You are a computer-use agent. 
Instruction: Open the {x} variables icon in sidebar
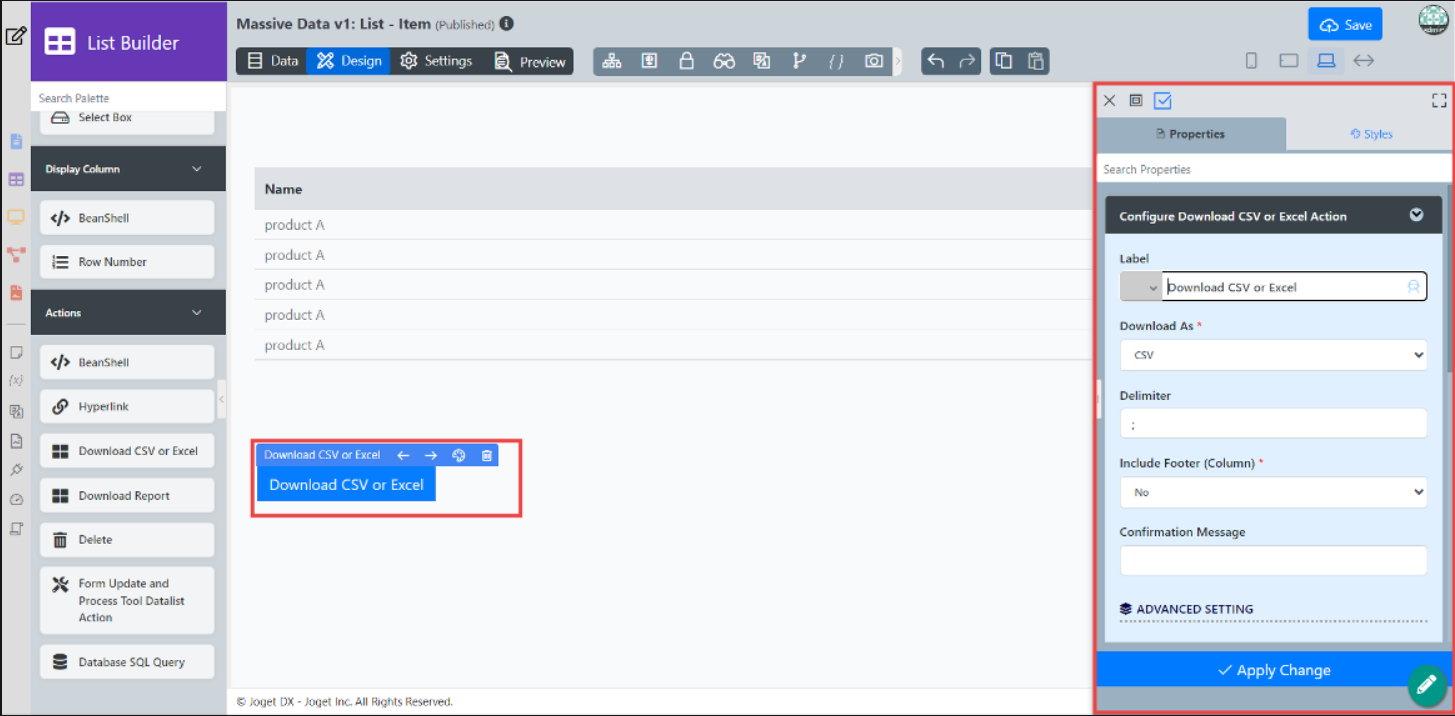point(16,380)
